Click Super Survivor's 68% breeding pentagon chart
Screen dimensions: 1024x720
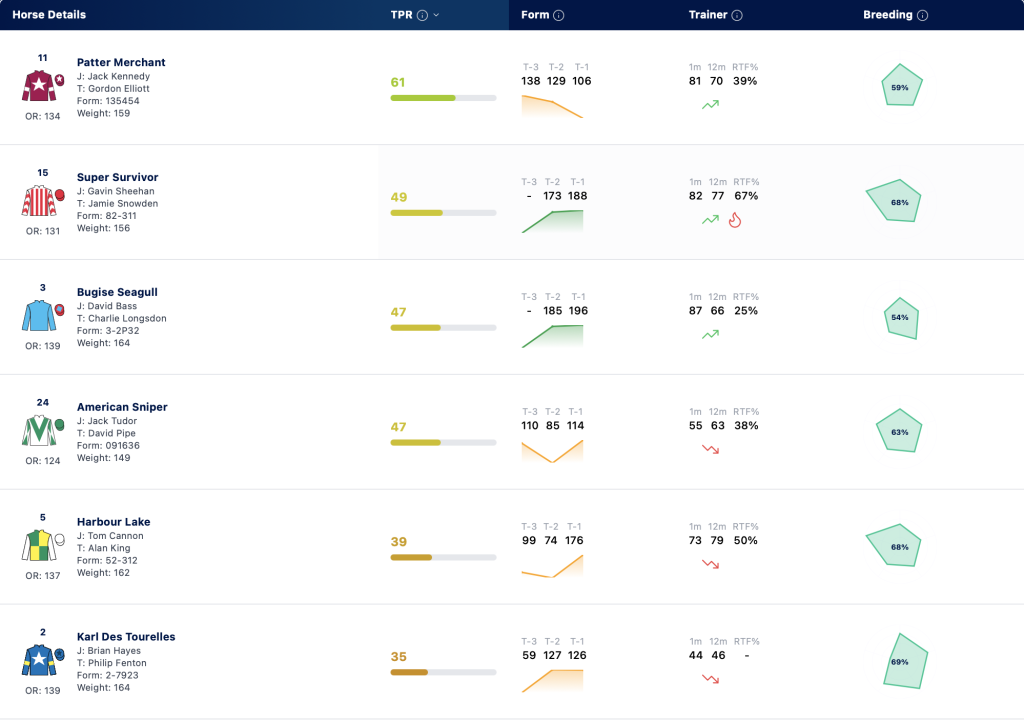pyautogui.click(x=894, y=201)
